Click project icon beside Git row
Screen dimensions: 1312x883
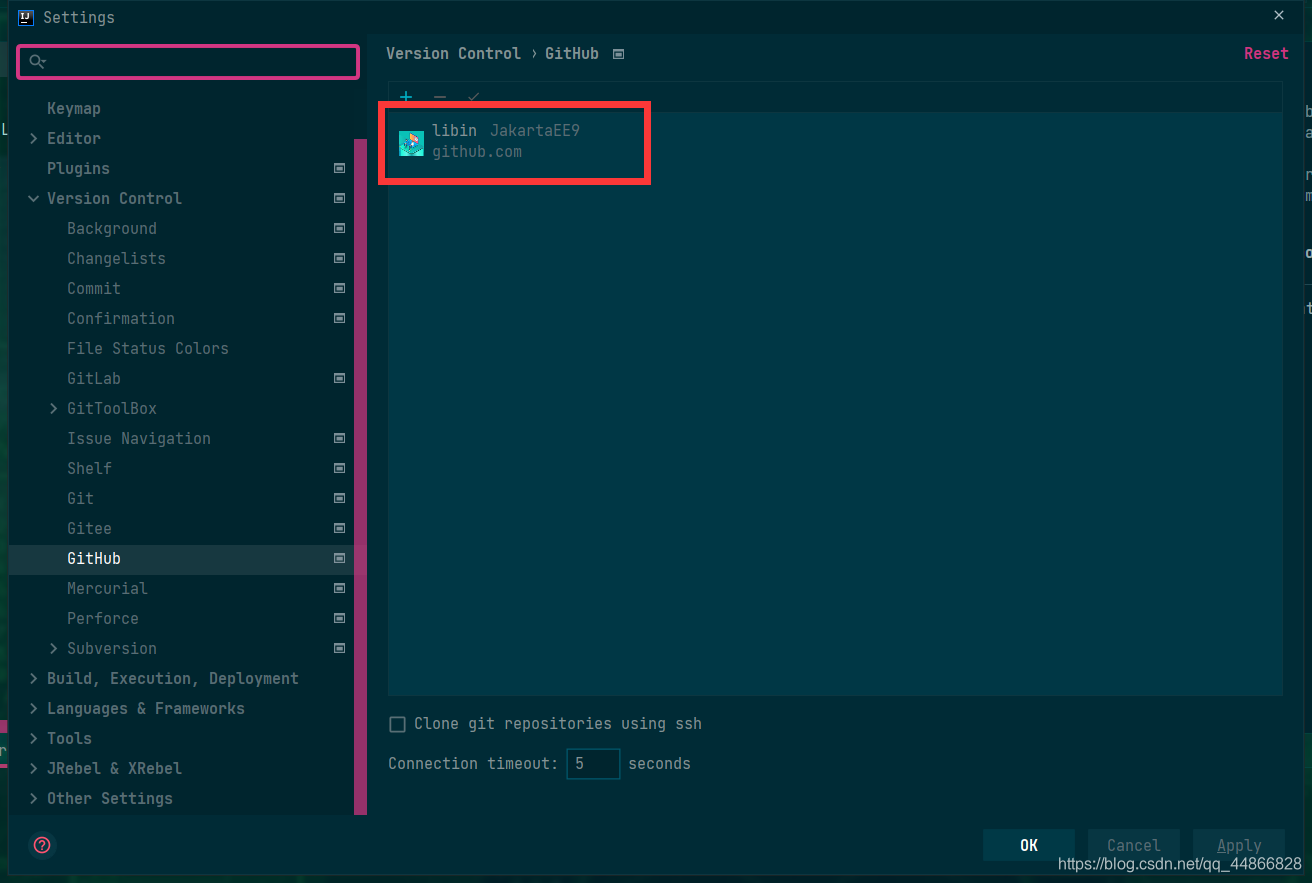pos(340,498)
